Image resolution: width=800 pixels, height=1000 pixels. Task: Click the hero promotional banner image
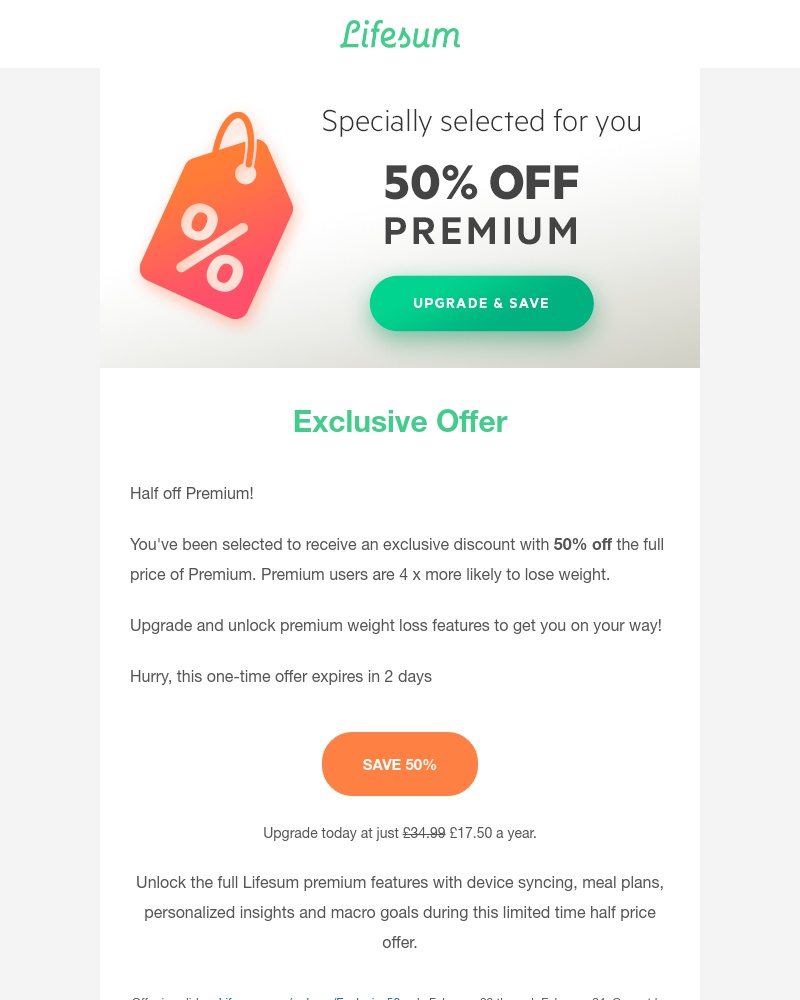[400, 218]
